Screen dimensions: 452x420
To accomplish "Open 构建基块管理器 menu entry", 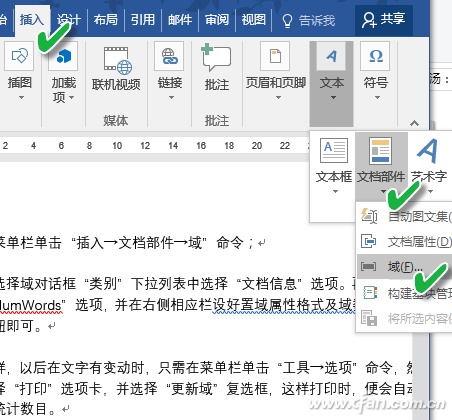I will pyautogui.click(x=404, y=293).
